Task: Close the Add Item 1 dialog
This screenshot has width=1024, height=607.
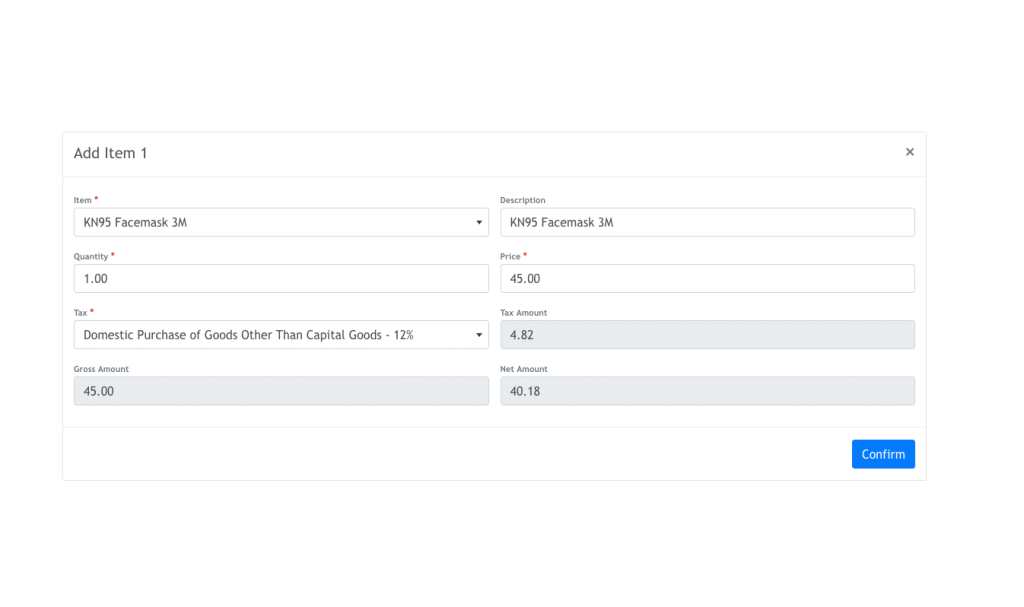Action: coord(909,152)
